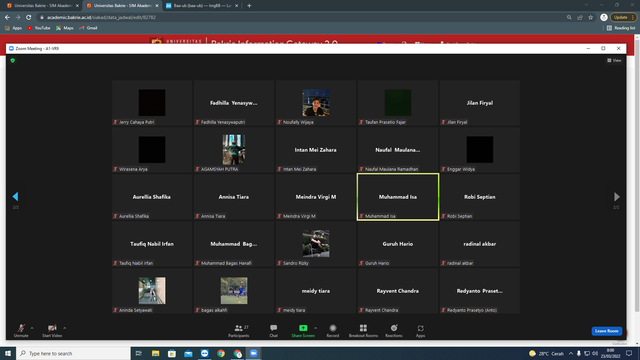Open Task View on taskbar

139,353
